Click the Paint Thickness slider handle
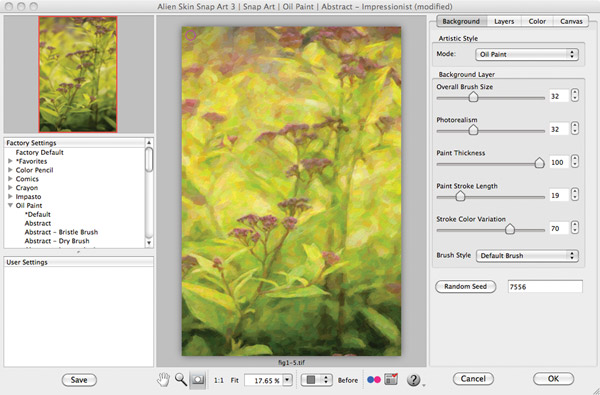 (539, 163)
